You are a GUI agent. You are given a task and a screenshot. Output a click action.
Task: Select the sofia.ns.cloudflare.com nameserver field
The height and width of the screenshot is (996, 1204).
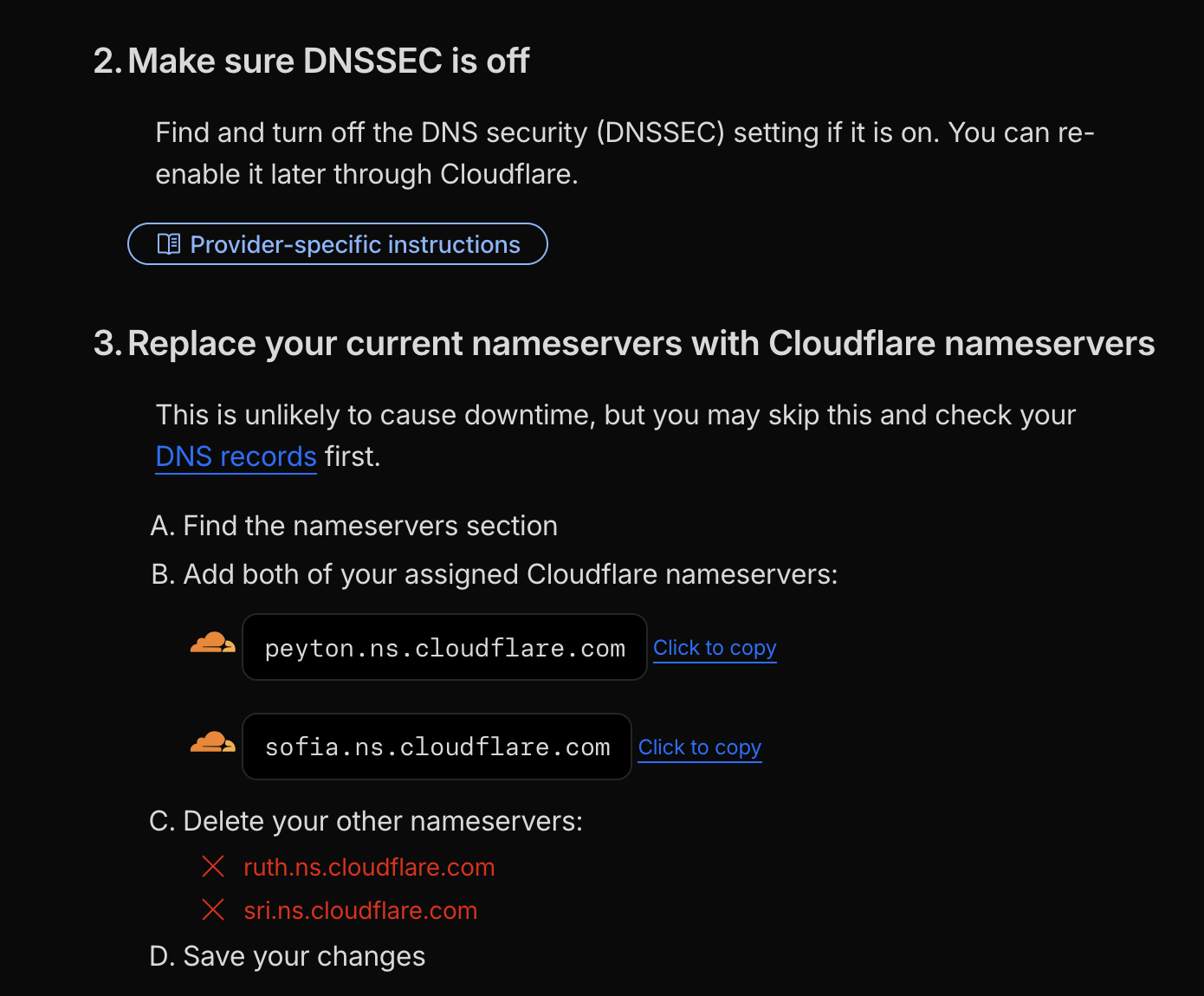click(x=437, y=747)
